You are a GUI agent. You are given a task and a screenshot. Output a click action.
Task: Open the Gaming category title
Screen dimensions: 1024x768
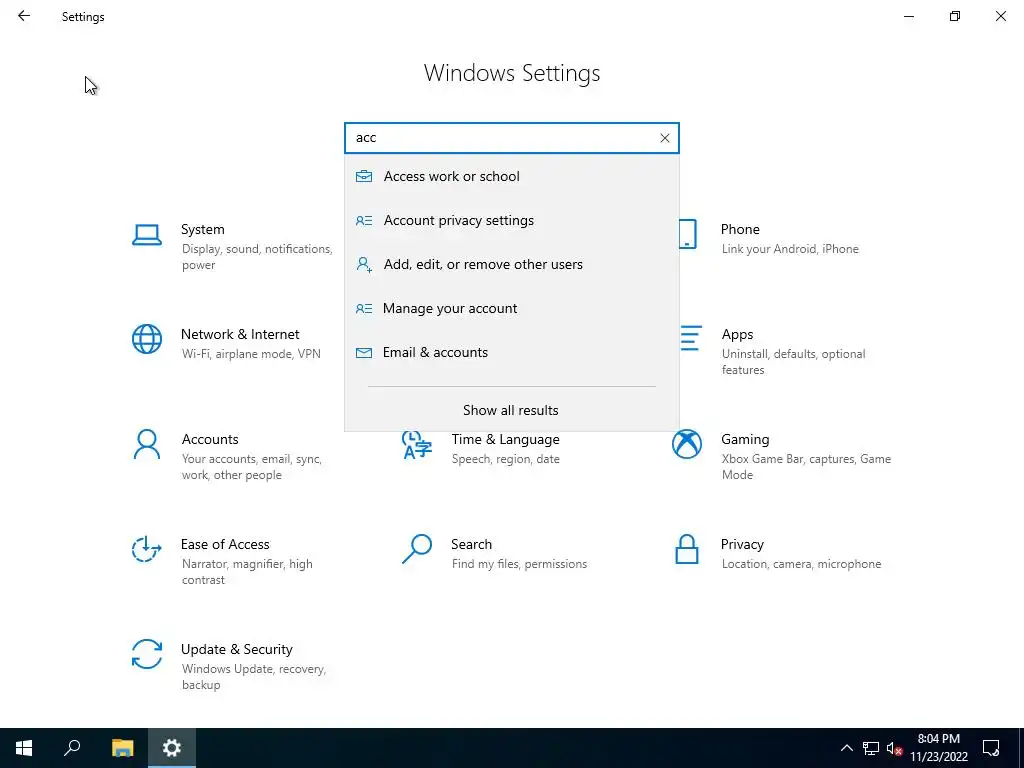click(745, 439)
